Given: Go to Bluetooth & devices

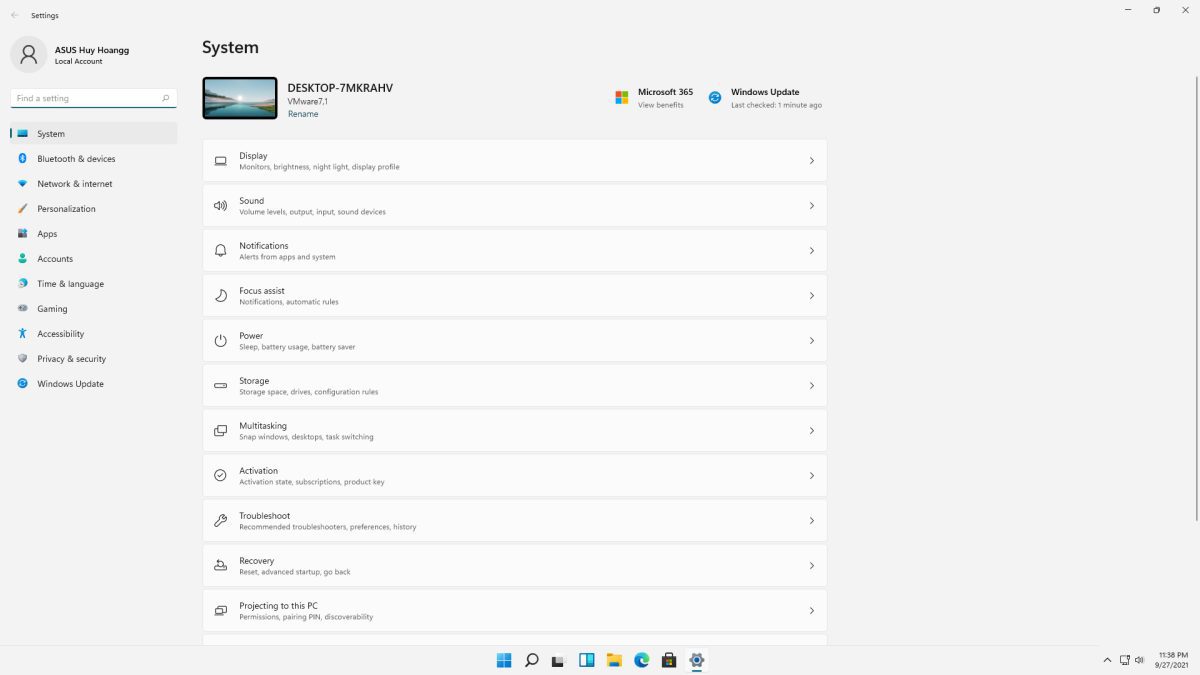Looking at the screenshot, I should click(x=94, y=159).
